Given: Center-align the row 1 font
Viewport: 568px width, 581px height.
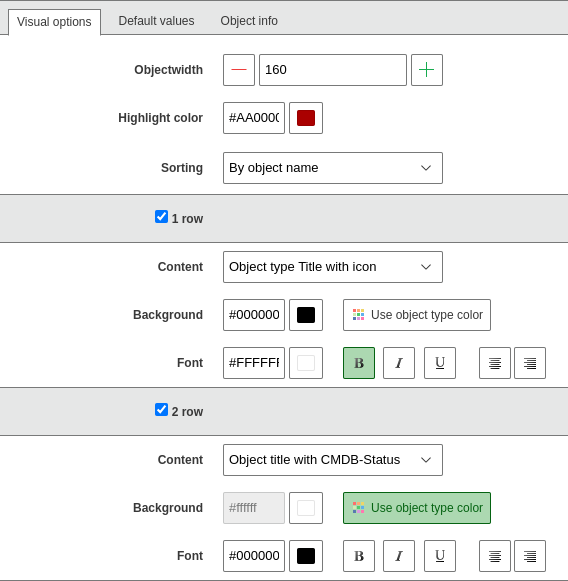Looking at the screenshot, I should [x=495, y=363].
